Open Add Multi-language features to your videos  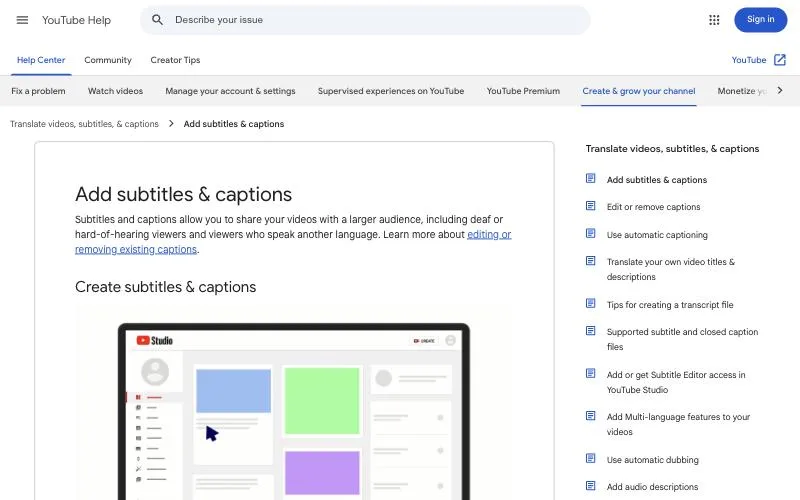[678, 424]
